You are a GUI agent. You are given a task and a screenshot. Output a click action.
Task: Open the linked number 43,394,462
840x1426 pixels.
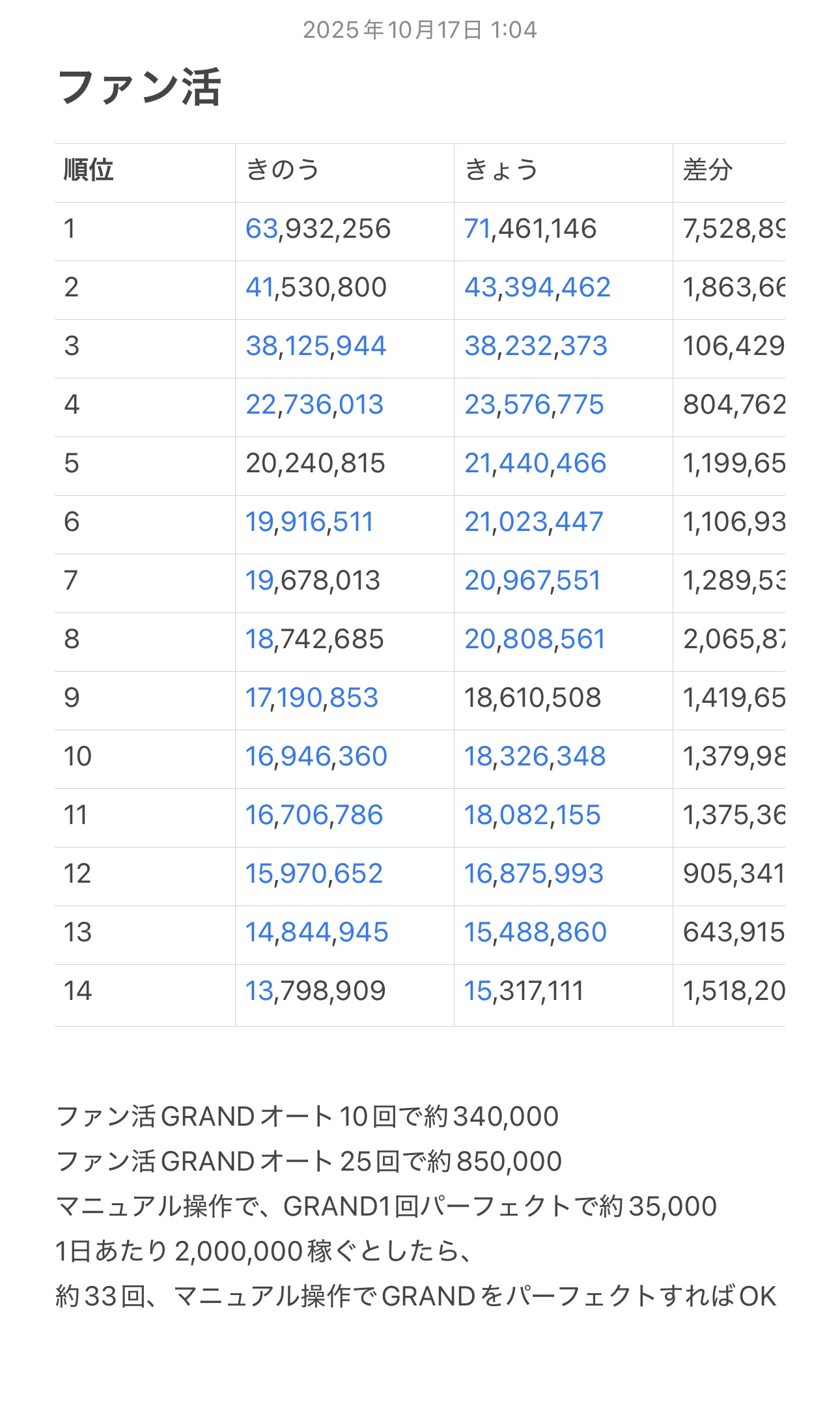pos(537,287)
